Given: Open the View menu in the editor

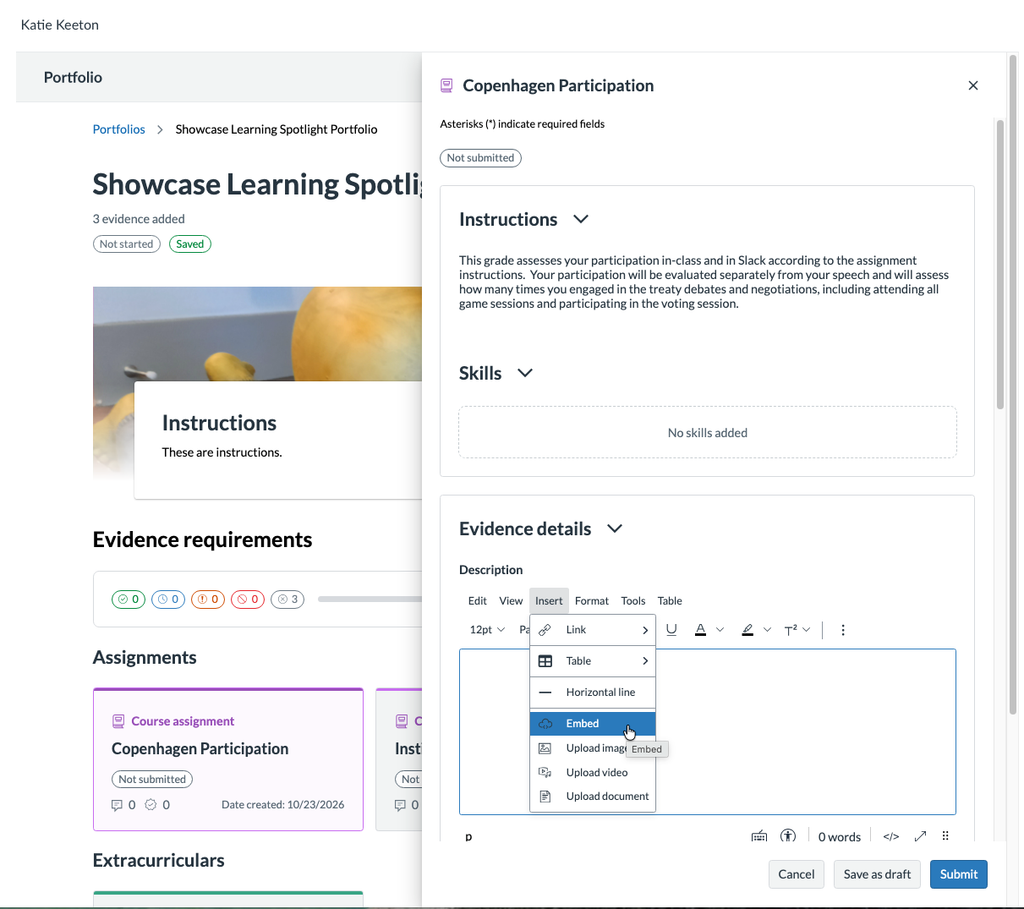Looking at the screenshot, I should tap(511, 601).
